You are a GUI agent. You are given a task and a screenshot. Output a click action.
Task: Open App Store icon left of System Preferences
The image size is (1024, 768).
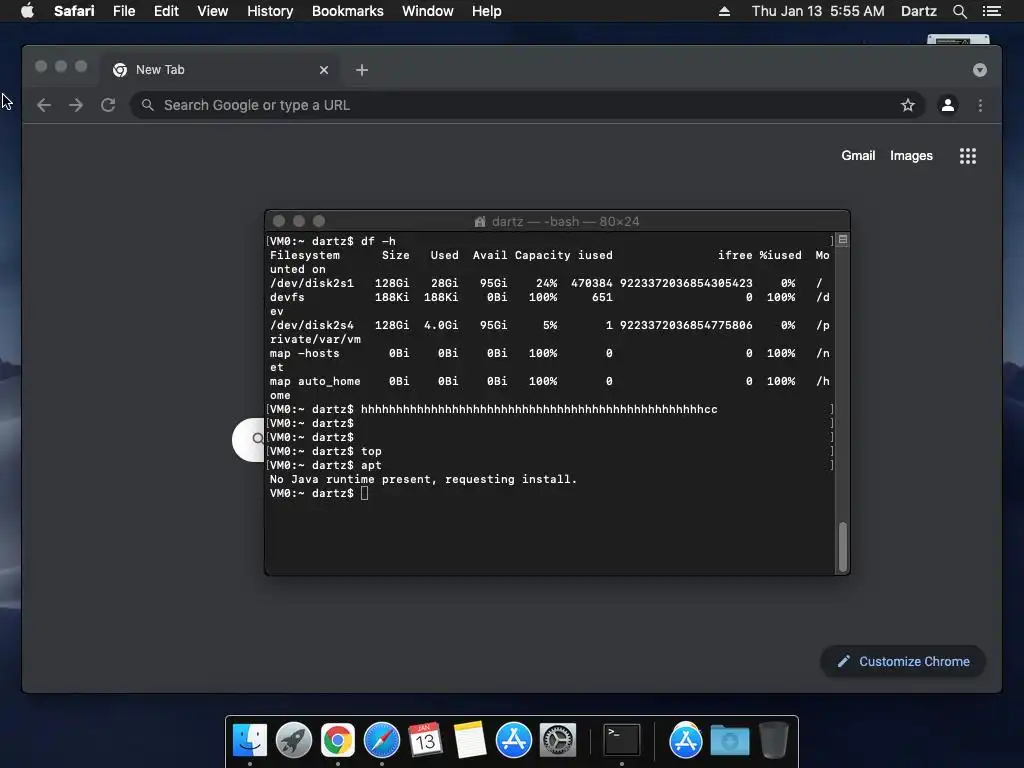pos(513,740)
